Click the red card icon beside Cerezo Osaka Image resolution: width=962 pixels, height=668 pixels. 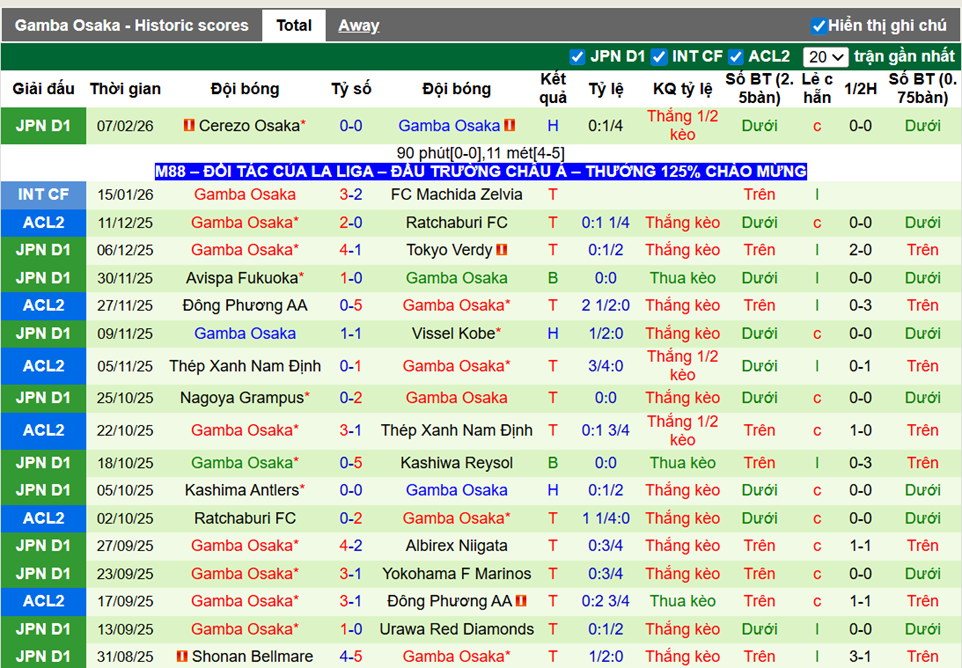click(x=189, y=126)
